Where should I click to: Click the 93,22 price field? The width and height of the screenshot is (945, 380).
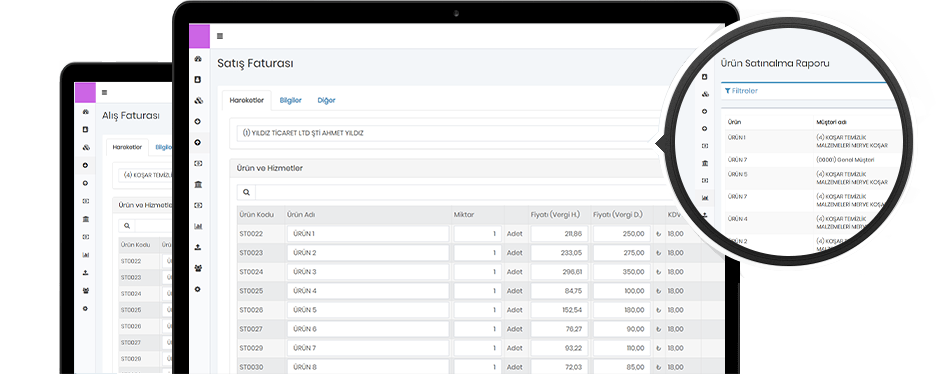[x=560, y=349]
